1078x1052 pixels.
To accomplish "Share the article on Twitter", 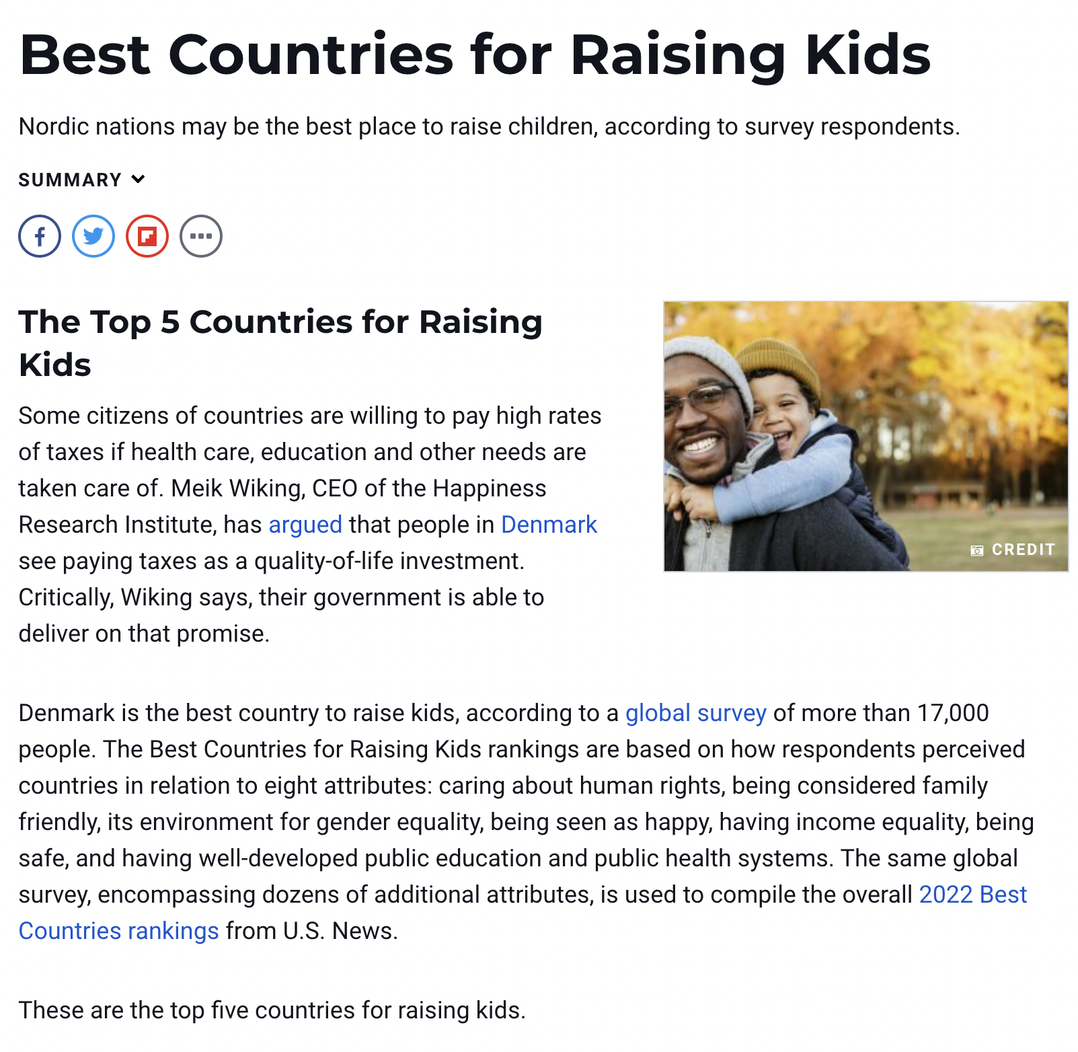I will pyautogui.click(x=94, y=237).
